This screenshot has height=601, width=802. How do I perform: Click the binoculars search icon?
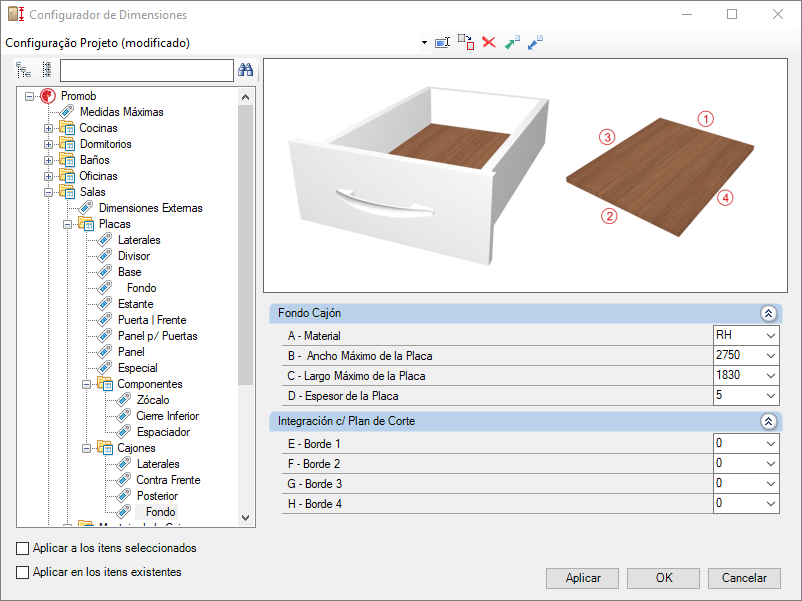[x=246, y=70]
